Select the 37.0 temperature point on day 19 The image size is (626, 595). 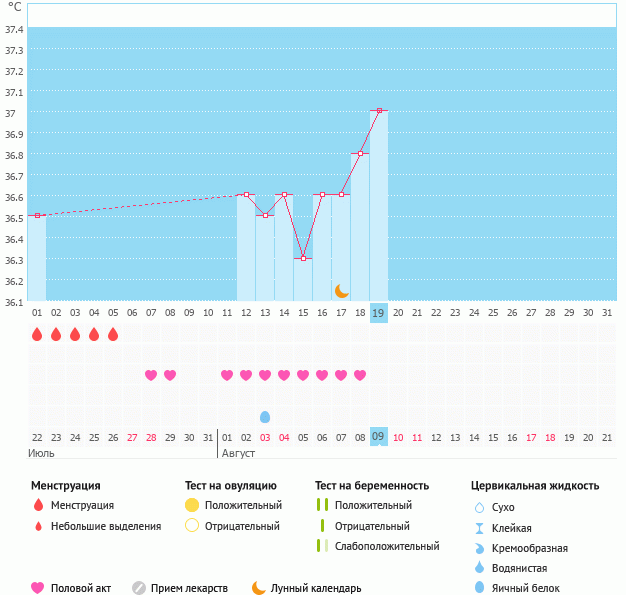pyautogui.click(x=379, y=111)
